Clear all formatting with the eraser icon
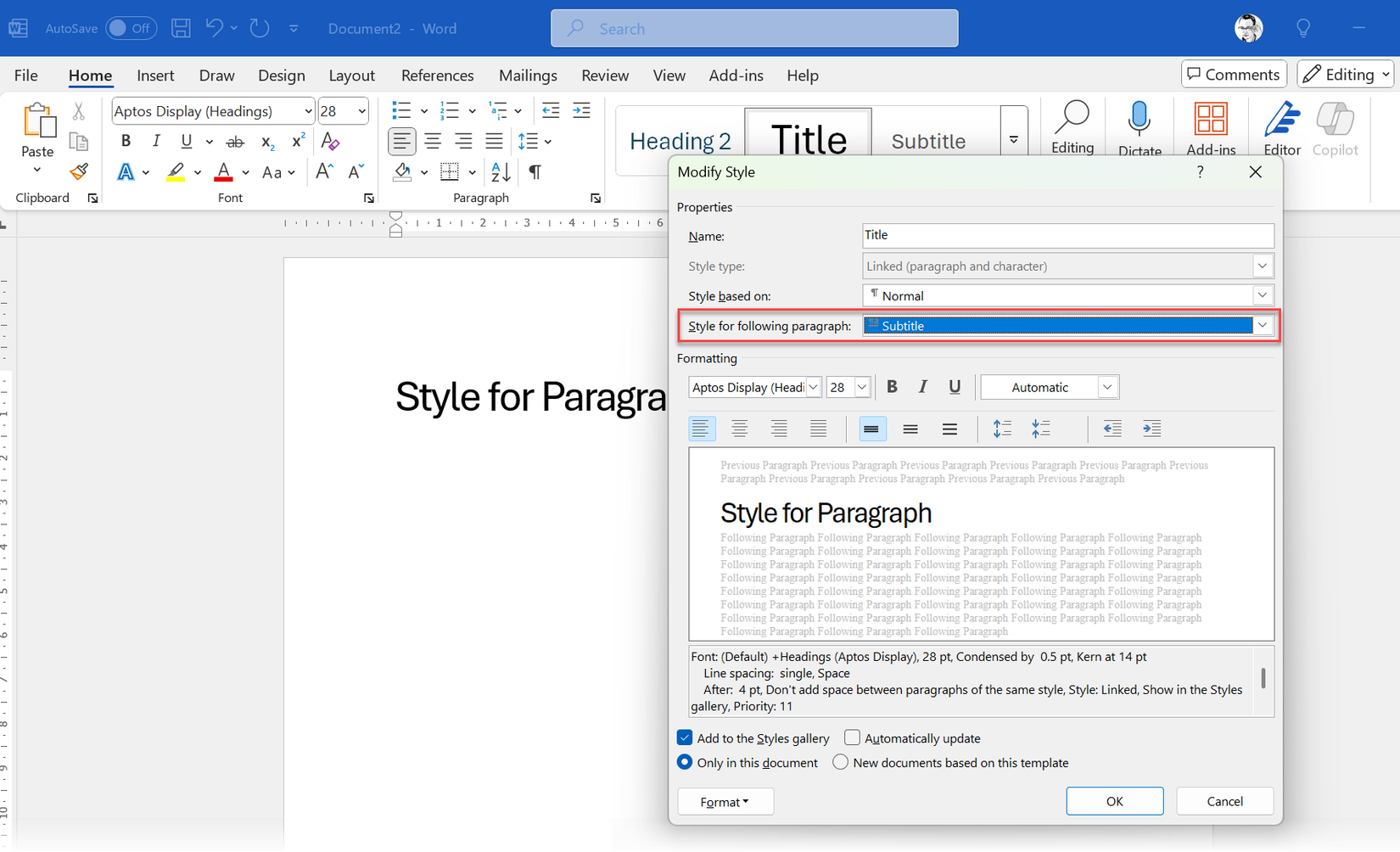The width and height of the screenshot is (1400, 852). [x=329, y=141]
